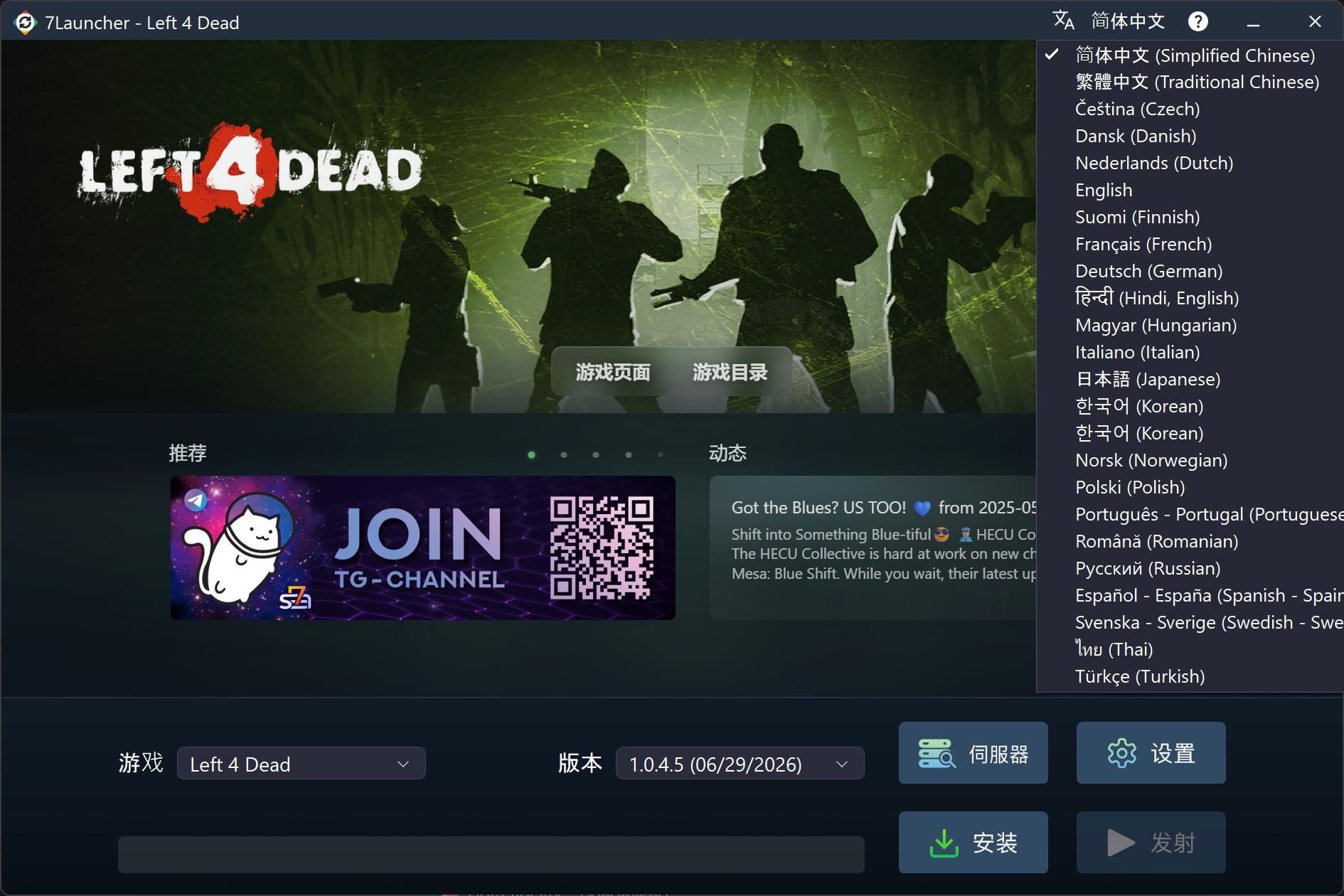Click the 安装 install button
The height and width of the screenshot is (896, 1344).
(x=974, y=843)
